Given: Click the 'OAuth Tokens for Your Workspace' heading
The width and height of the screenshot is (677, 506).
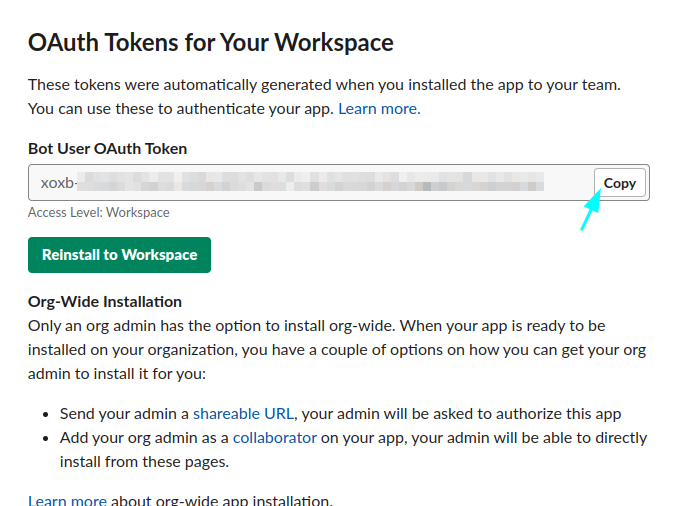Looking at the screenshot, I should [x=211, y=43].
